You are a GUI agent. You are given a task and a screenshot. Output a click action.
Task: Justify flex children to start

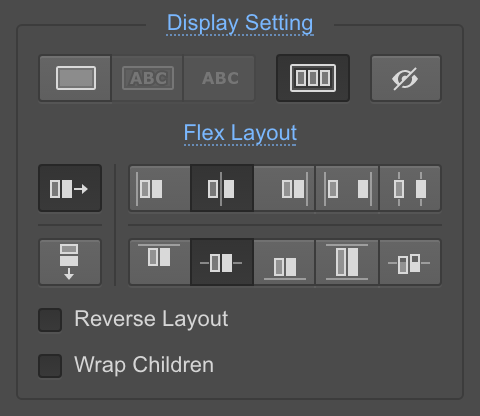(x=160, y=188)
